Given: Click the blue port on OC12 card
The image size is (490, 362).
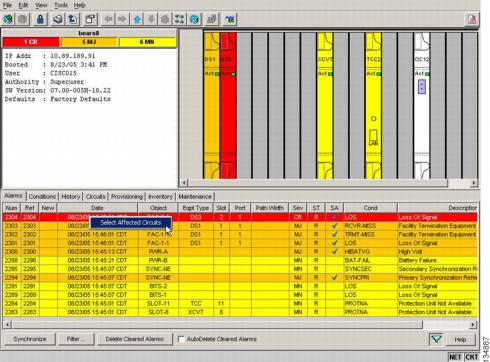Looking at the screenshot, I should (x=422, y=87).
